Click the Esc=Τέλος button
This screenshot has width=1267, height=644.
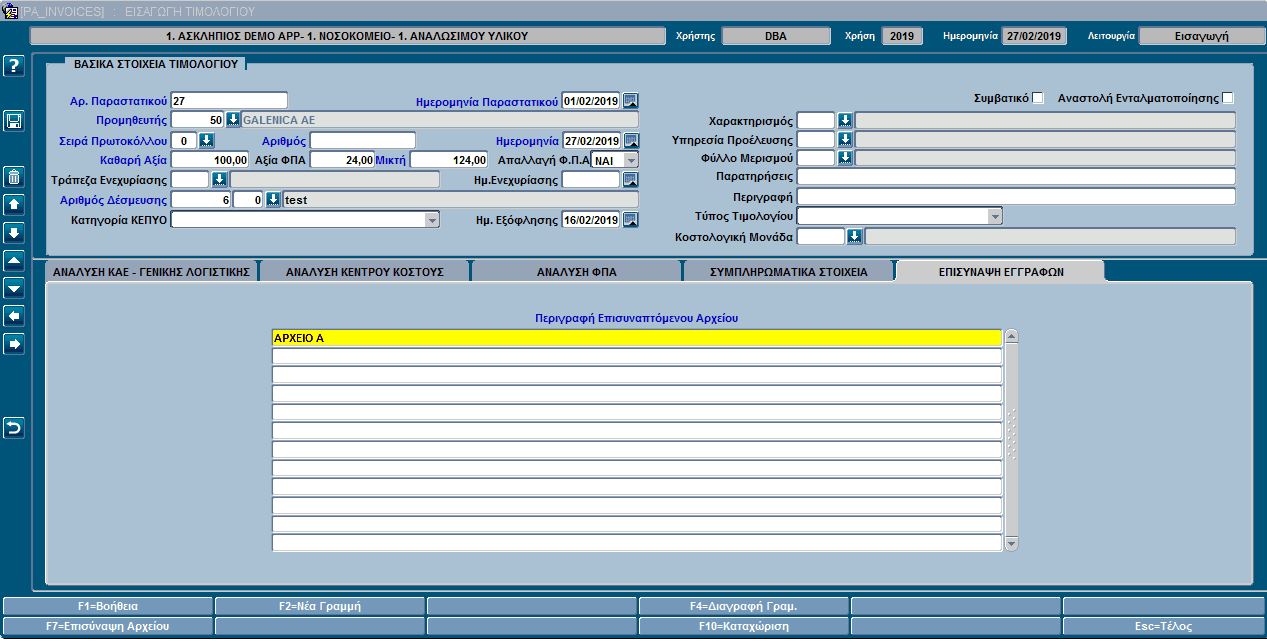(x=1164, y=626)
